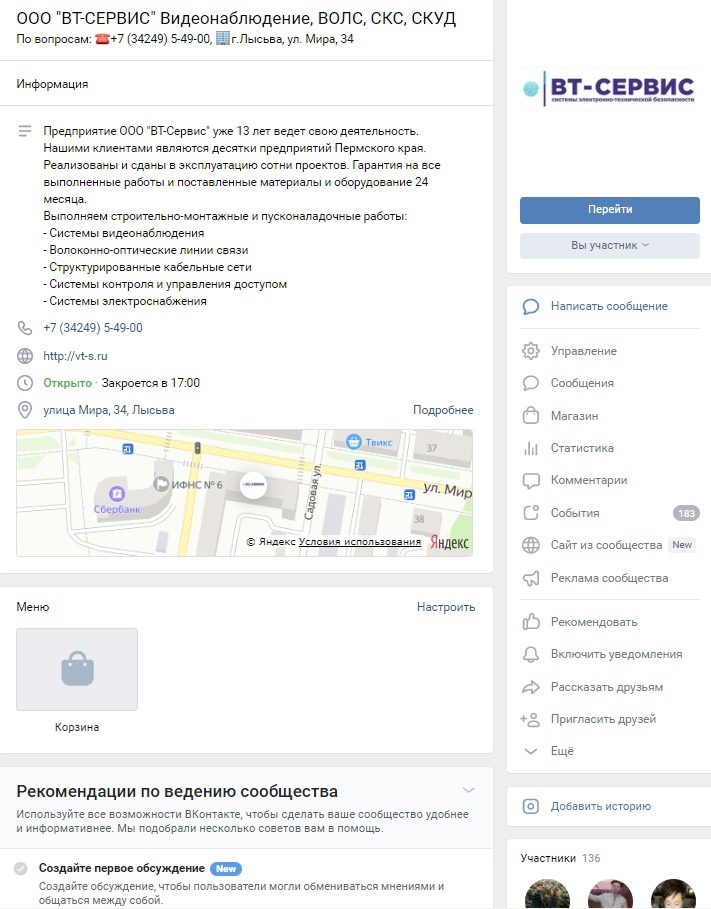
Task: Click the globe icon beside http://vt-s.ru
Action: 25,356
